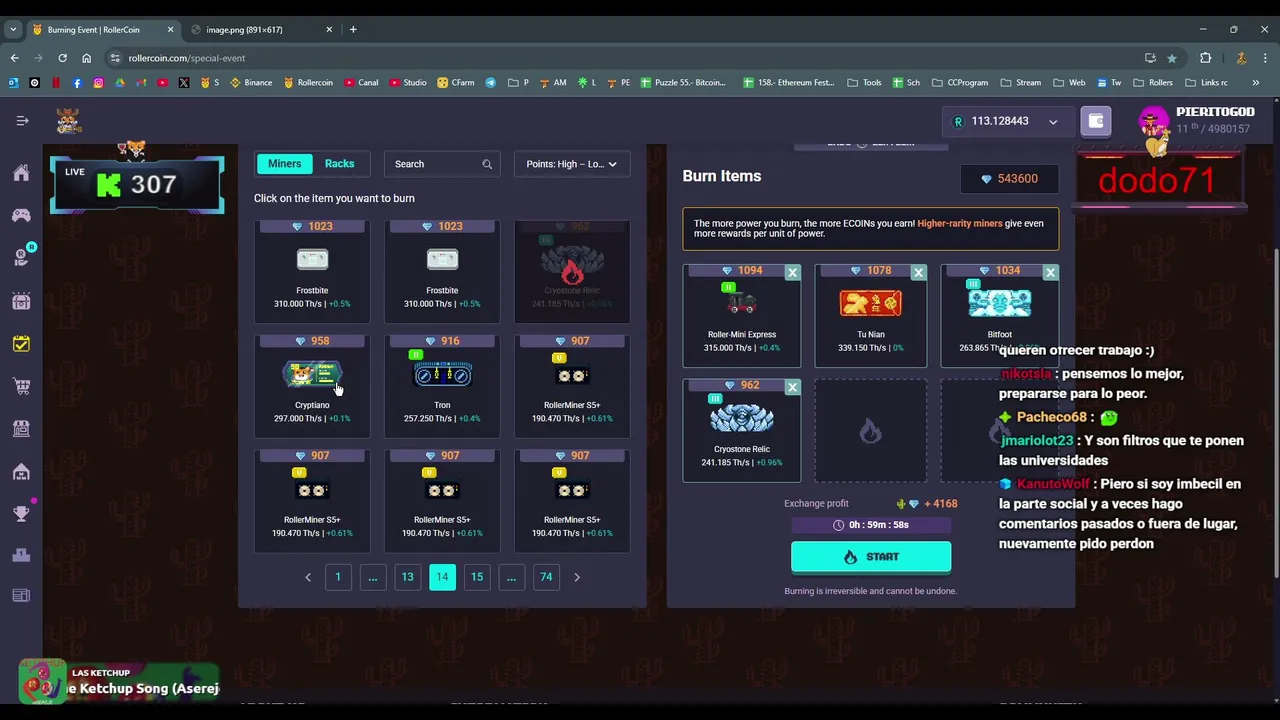Open the browser home button
This screenshot has width=1280, height=720.
coord(86,58)
